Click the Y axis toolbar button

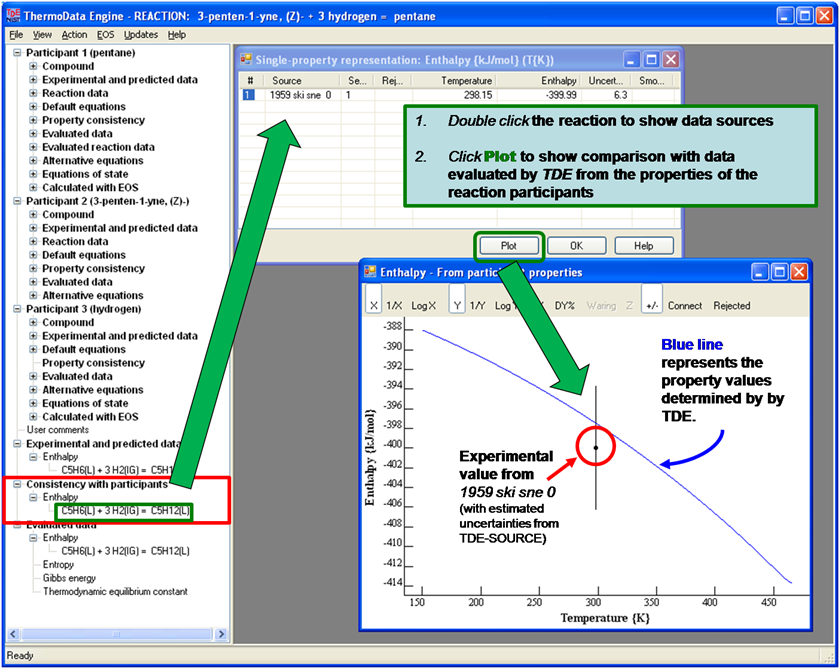pyautogui.click(x=457, y=306)
